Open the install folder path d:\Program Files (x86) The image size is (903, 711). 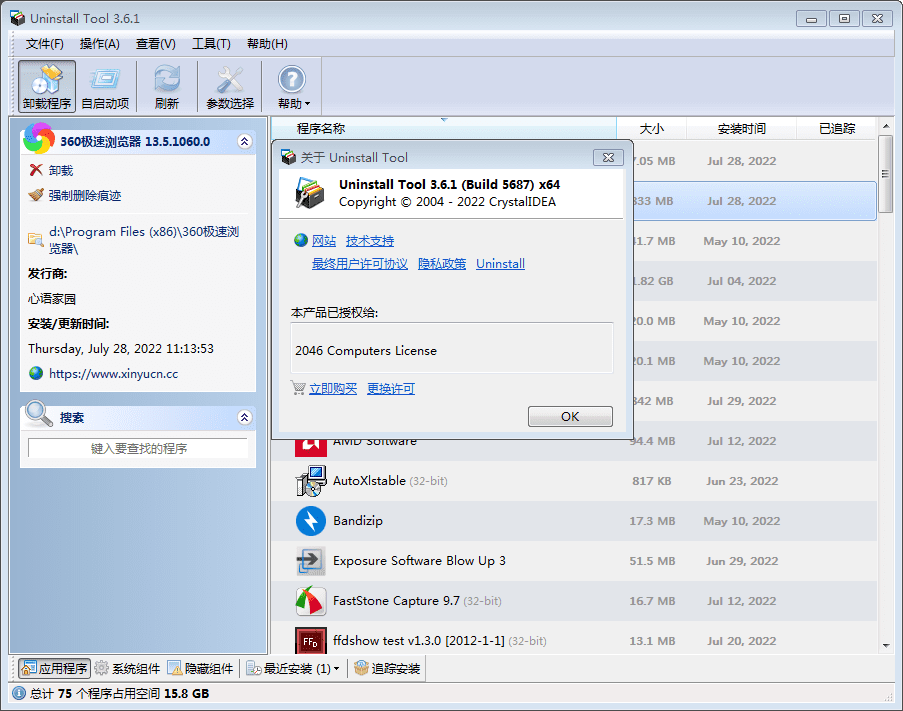click(134, 240)
